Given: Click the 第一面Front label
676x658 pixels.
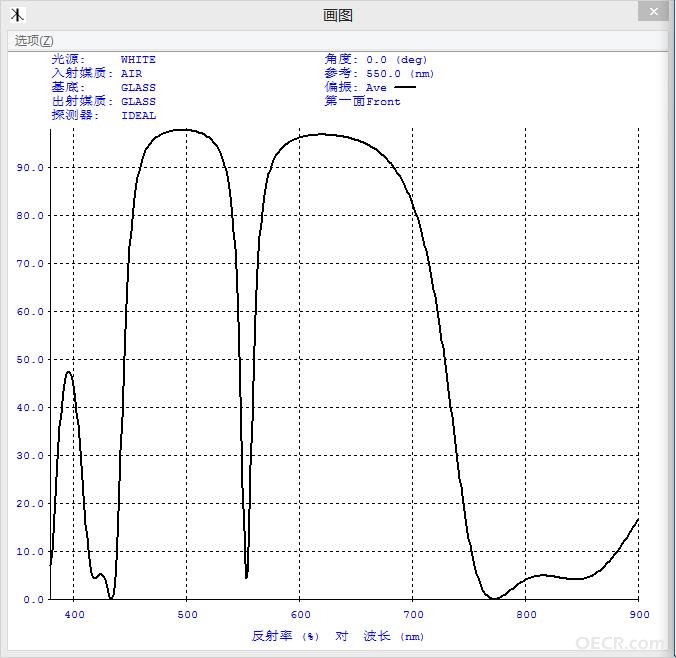Looking at the screenshot, I should tap(362, 101).
